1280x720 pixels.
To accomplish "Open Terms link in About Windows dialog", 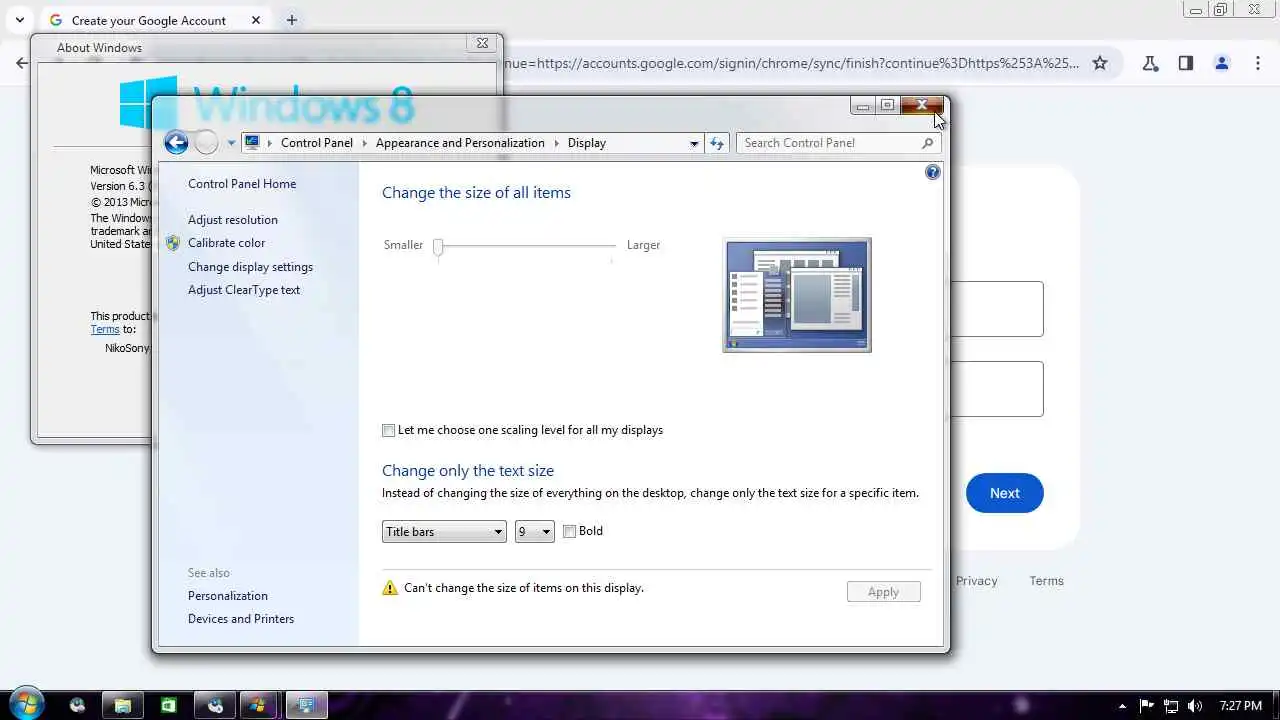I will 105,329.
